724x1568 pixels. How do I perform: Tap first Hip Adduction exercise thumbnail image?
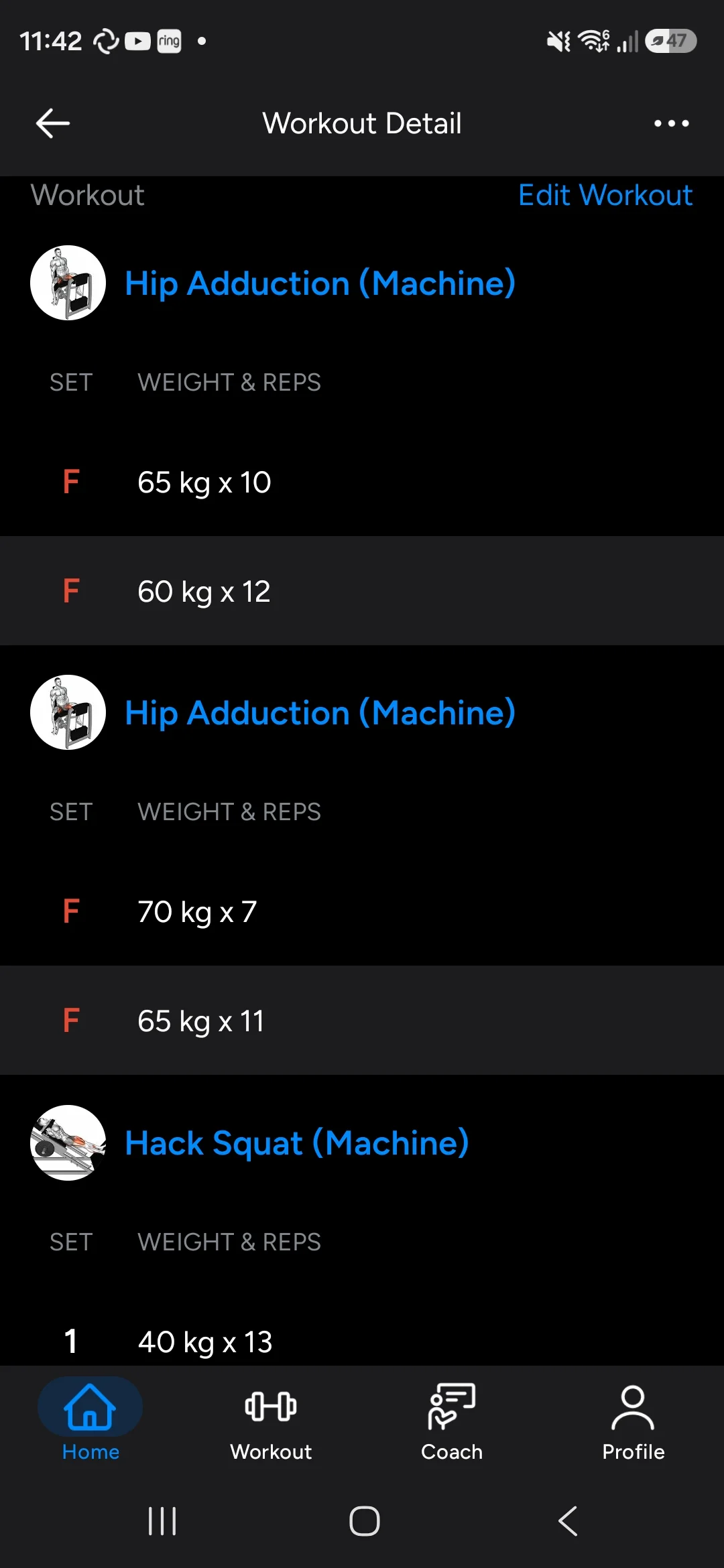pyautogui.click(x=68, y=283)
